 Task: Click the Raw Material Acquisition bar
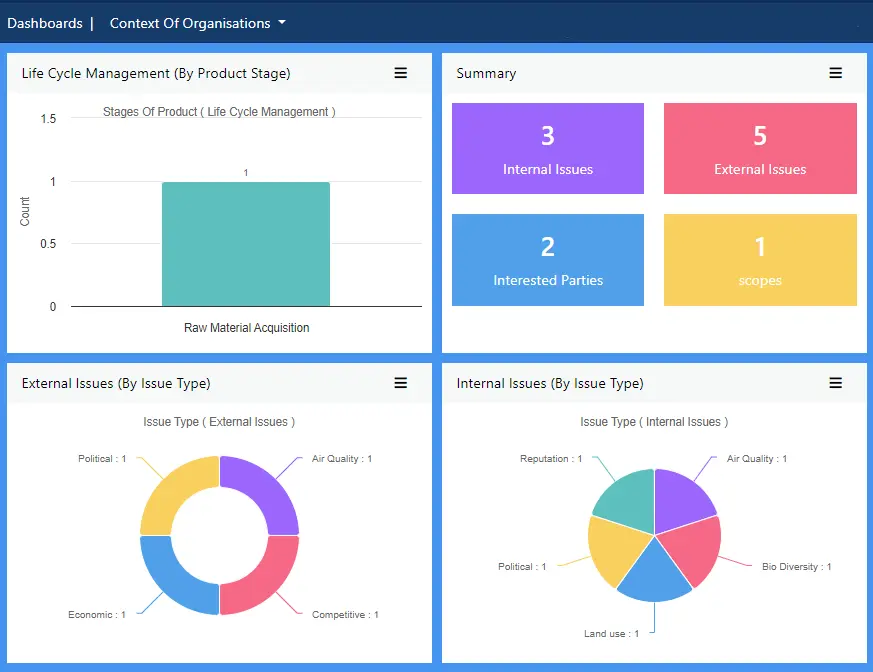(246, 244)
